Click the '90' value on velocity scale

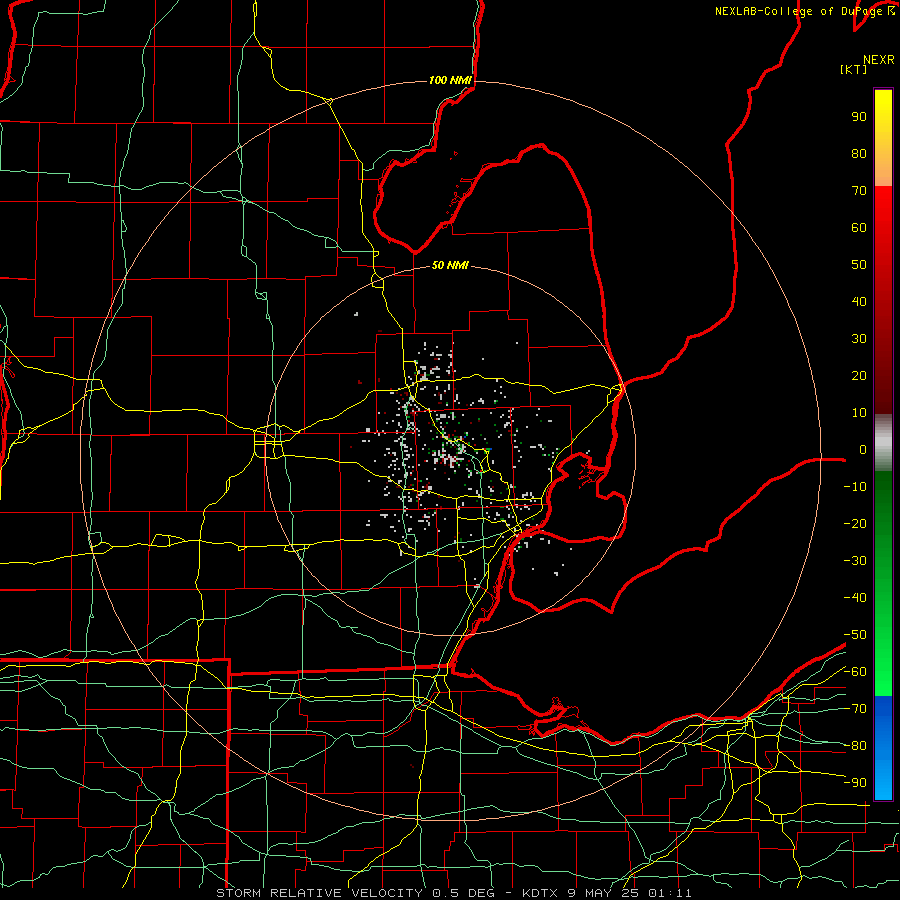[859, 117]
